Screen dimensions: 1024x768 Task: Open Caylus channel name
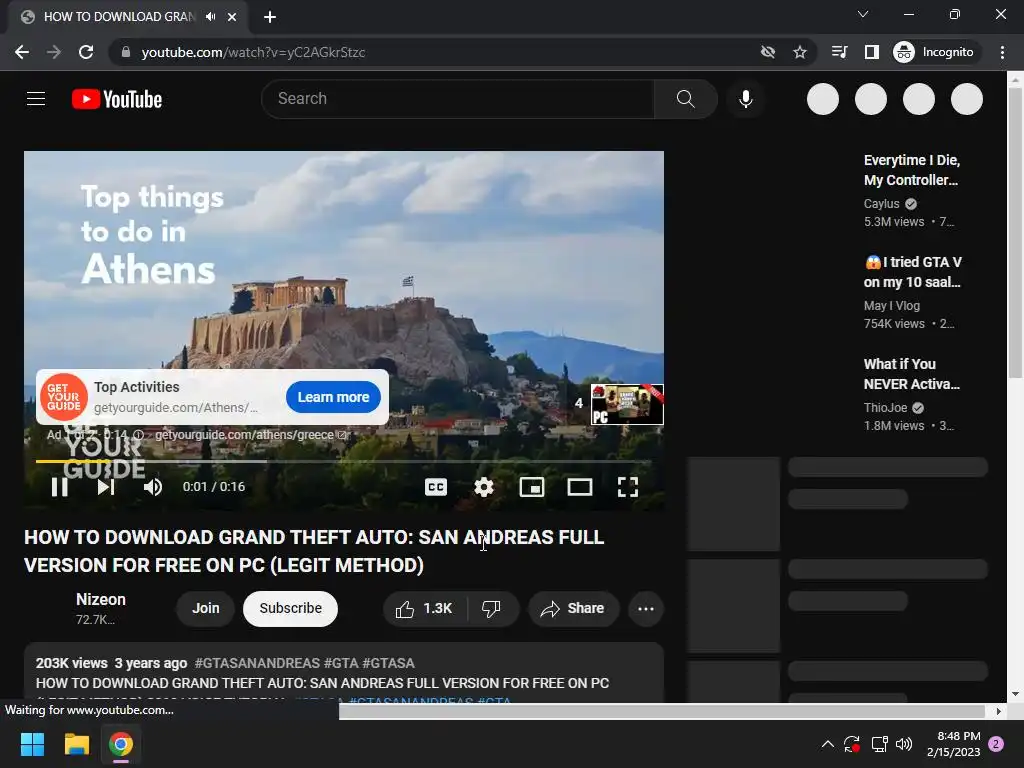(882, 204)
